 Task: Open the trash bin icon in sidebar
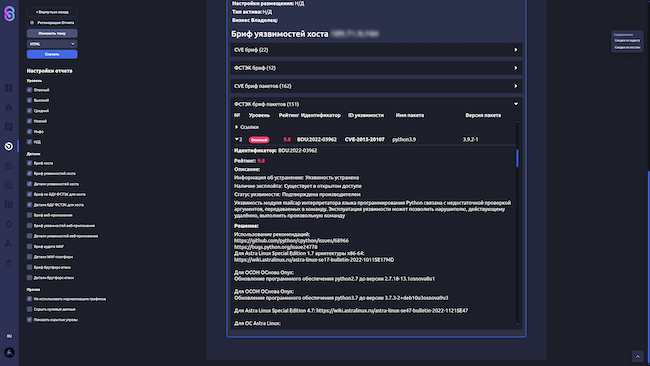pyautogui.click(x=9, y=263)
